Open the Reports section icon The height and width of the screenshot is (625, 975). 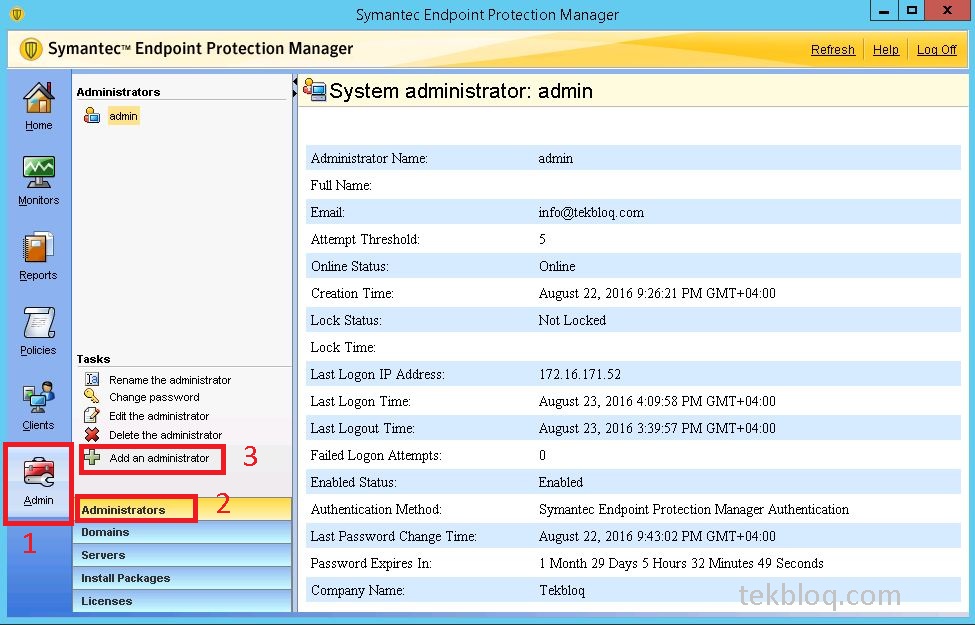39,248
